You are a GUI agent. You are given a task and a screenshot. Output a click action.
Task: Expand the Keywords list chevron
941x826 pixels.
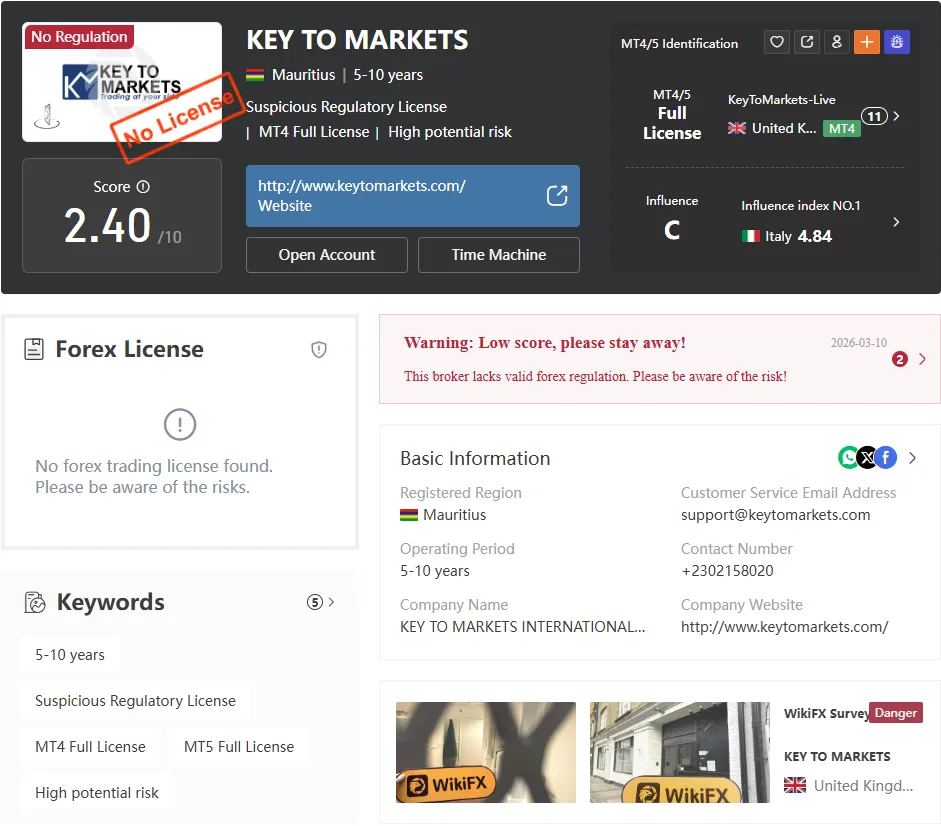click(x=331, y=601)
